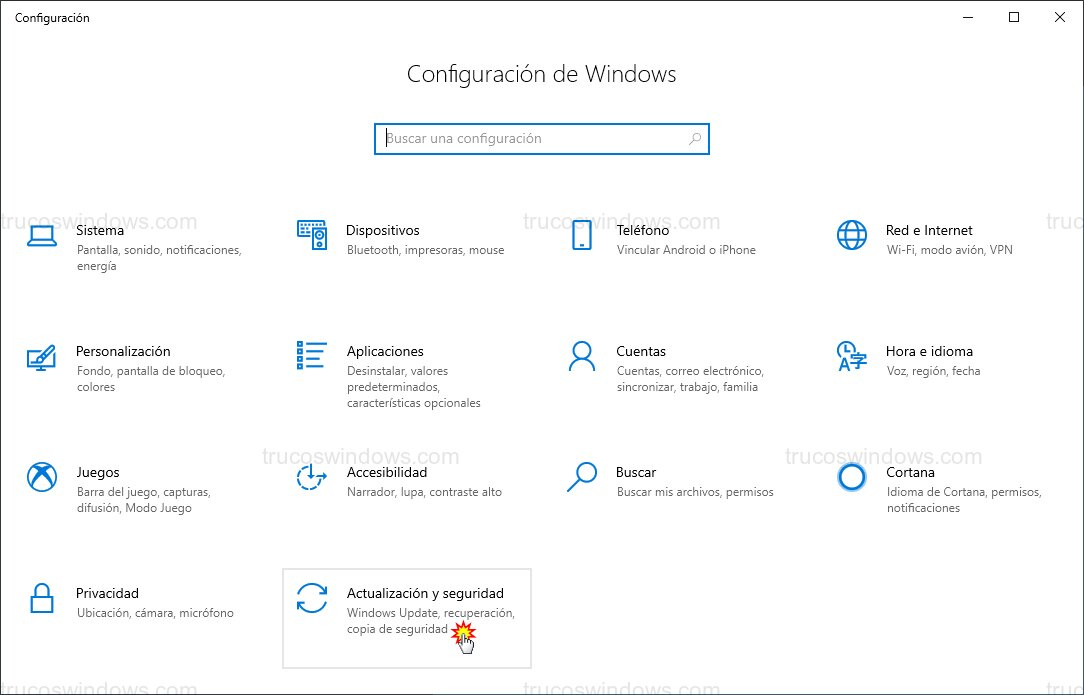Click the Teléfono phone icon
1084x695 pixels.
(x=582, y=236)
